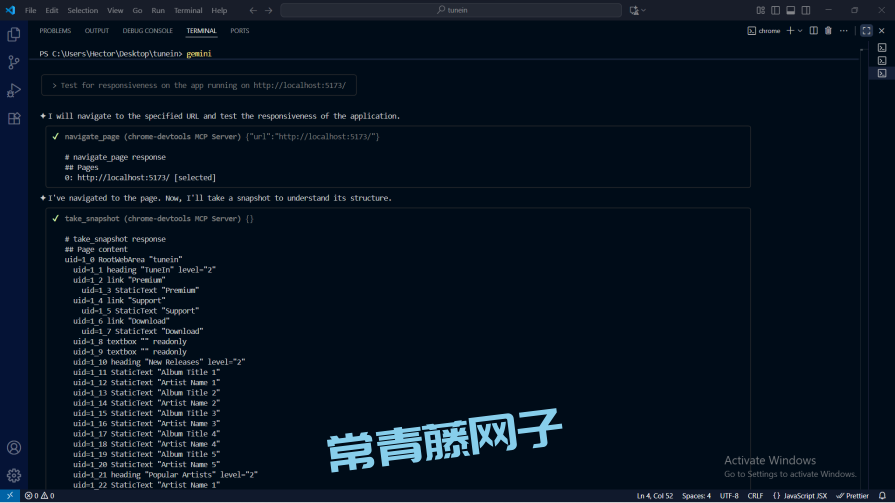
Task: Toggle the bottom panel layout button
Action: (x=790, y=10)
